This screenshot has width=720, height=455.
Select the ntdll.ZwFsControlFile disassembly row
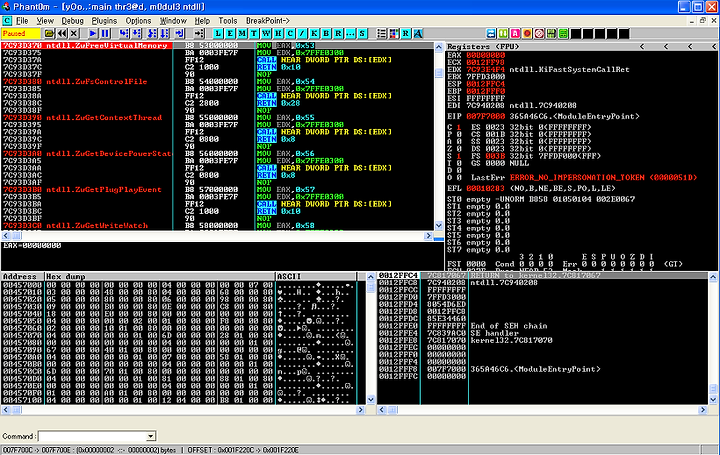[x=217, y=81]
